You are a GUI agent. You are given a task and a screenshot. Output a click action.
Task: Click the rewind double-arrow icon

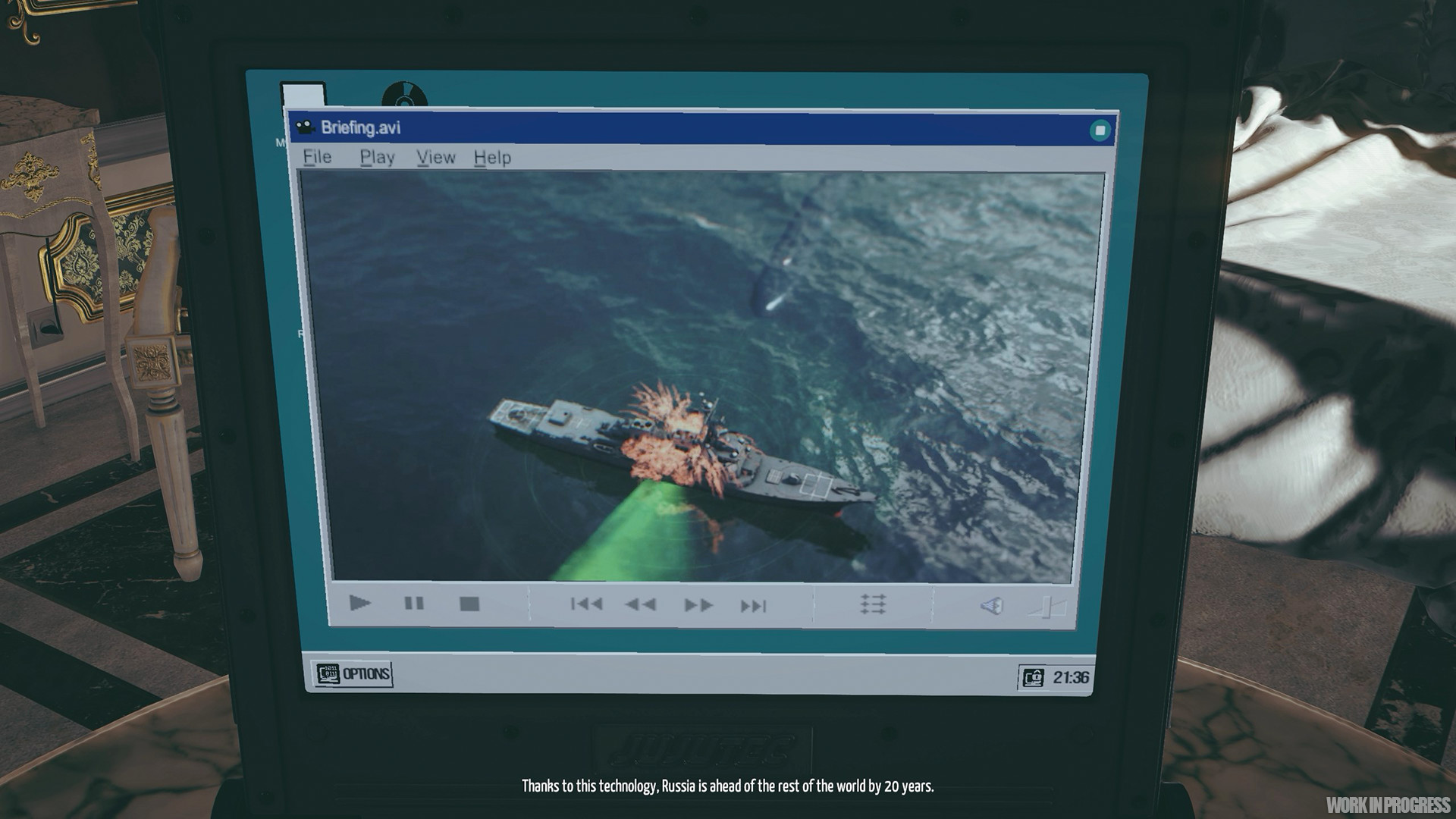point(641,604)
